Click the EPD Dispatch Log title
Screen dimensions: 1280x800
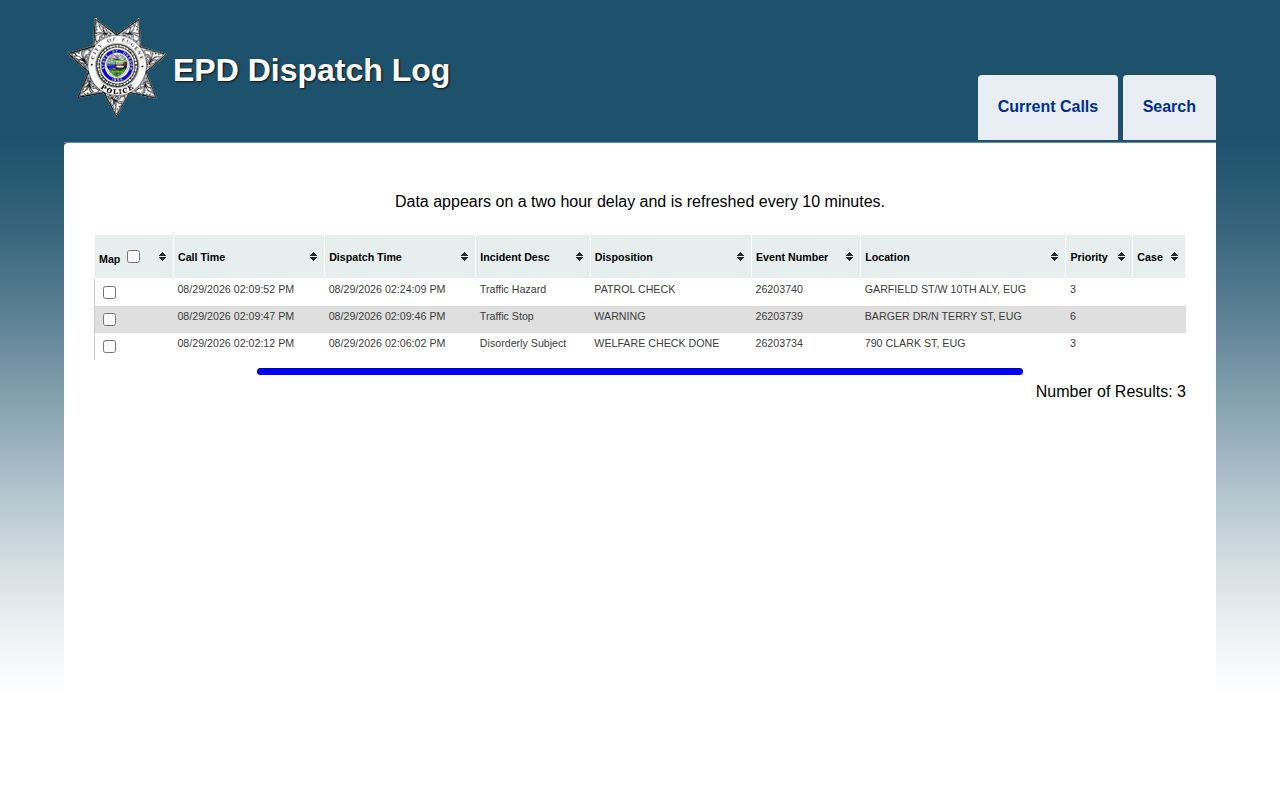(x=312, y=70)
